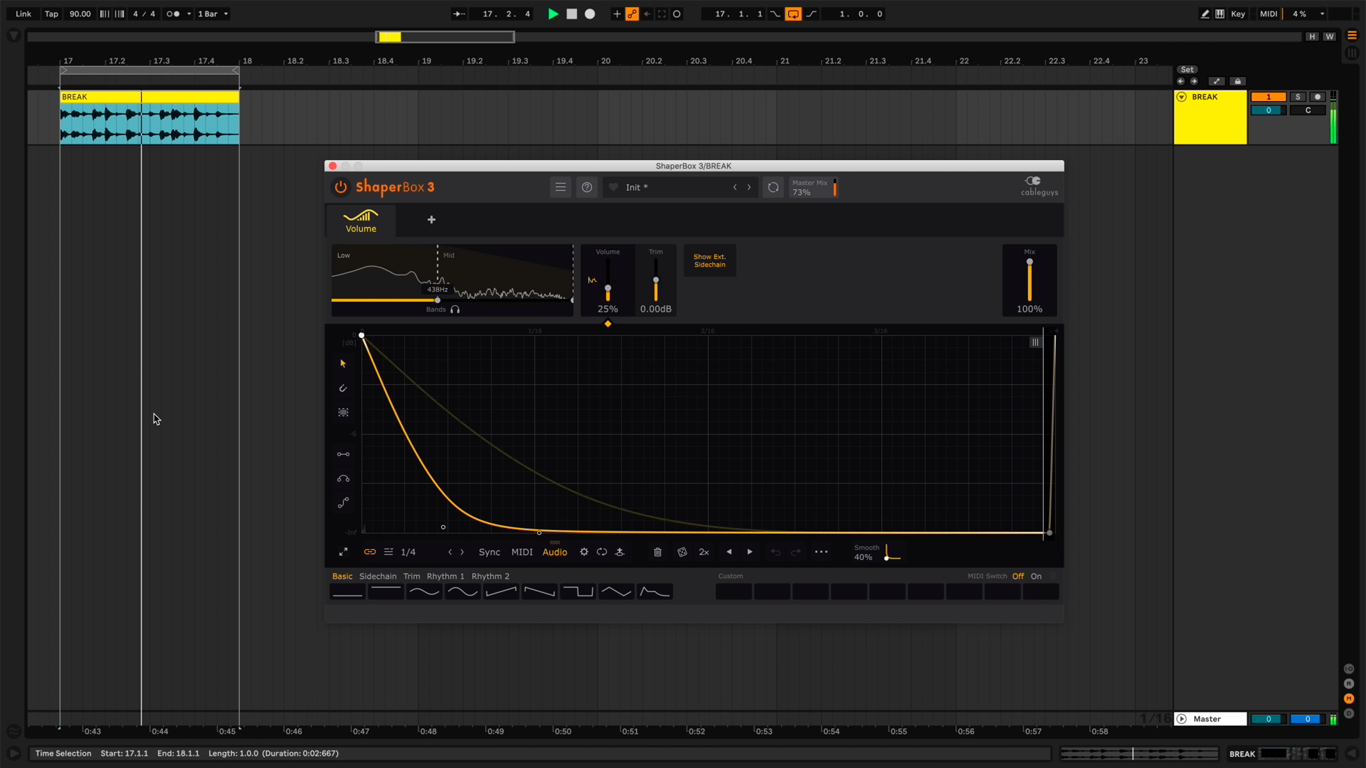
Task: Add a new shaper with plus
Action: pyautogui.click(x=431, y=220)
